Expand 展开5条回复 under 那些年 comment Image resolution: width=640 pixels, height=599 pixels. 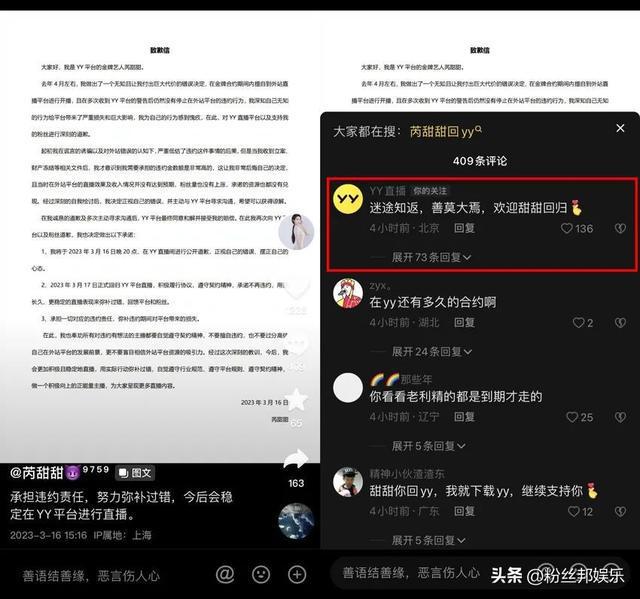tap(426, 446)
